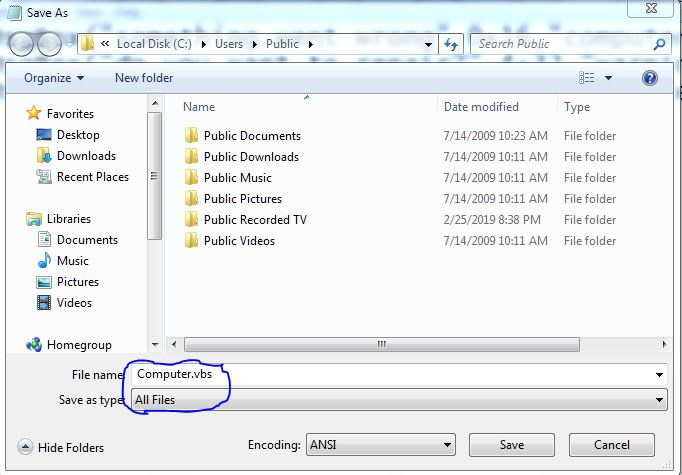This screenshot has width=682, height=475.
Task: Expand the Save as type dropdown
Action: pos(659,400)
